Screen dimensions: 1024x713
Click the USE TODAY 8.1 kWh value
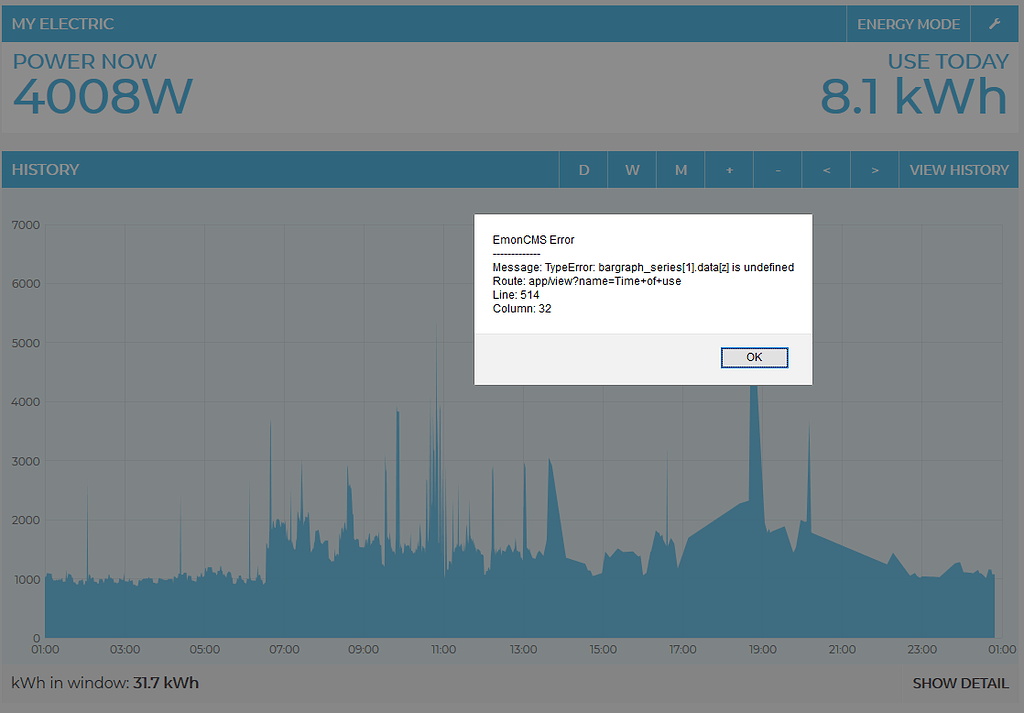[x=913, y=95]
